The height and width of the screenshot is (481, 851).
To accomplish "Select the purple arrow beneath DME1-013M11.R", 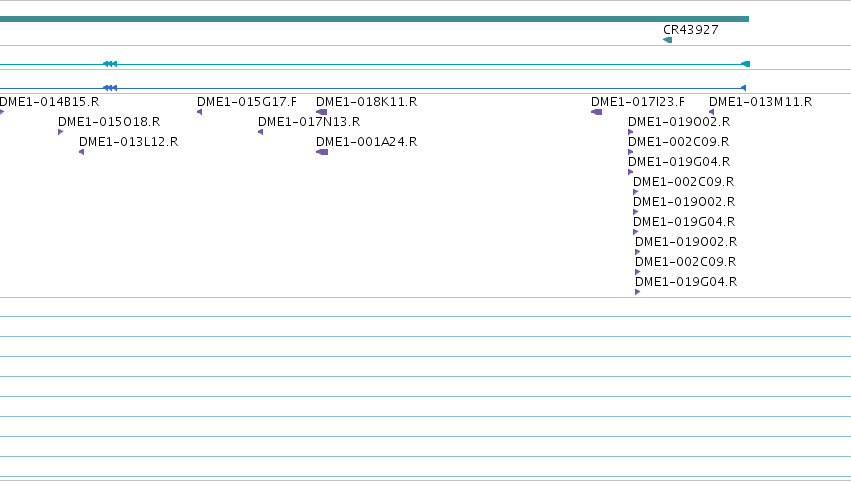I will 712,112.
